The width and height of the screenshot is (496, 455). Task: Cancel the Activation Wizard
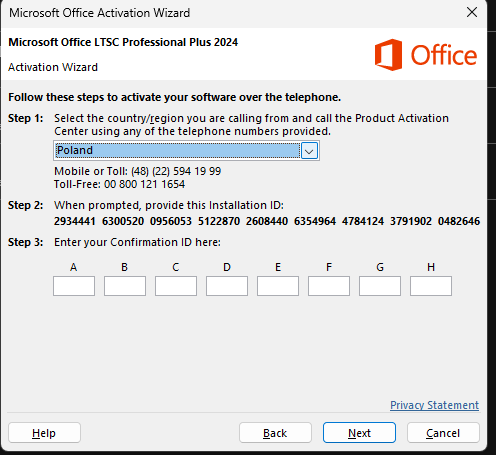coord(443,433)
